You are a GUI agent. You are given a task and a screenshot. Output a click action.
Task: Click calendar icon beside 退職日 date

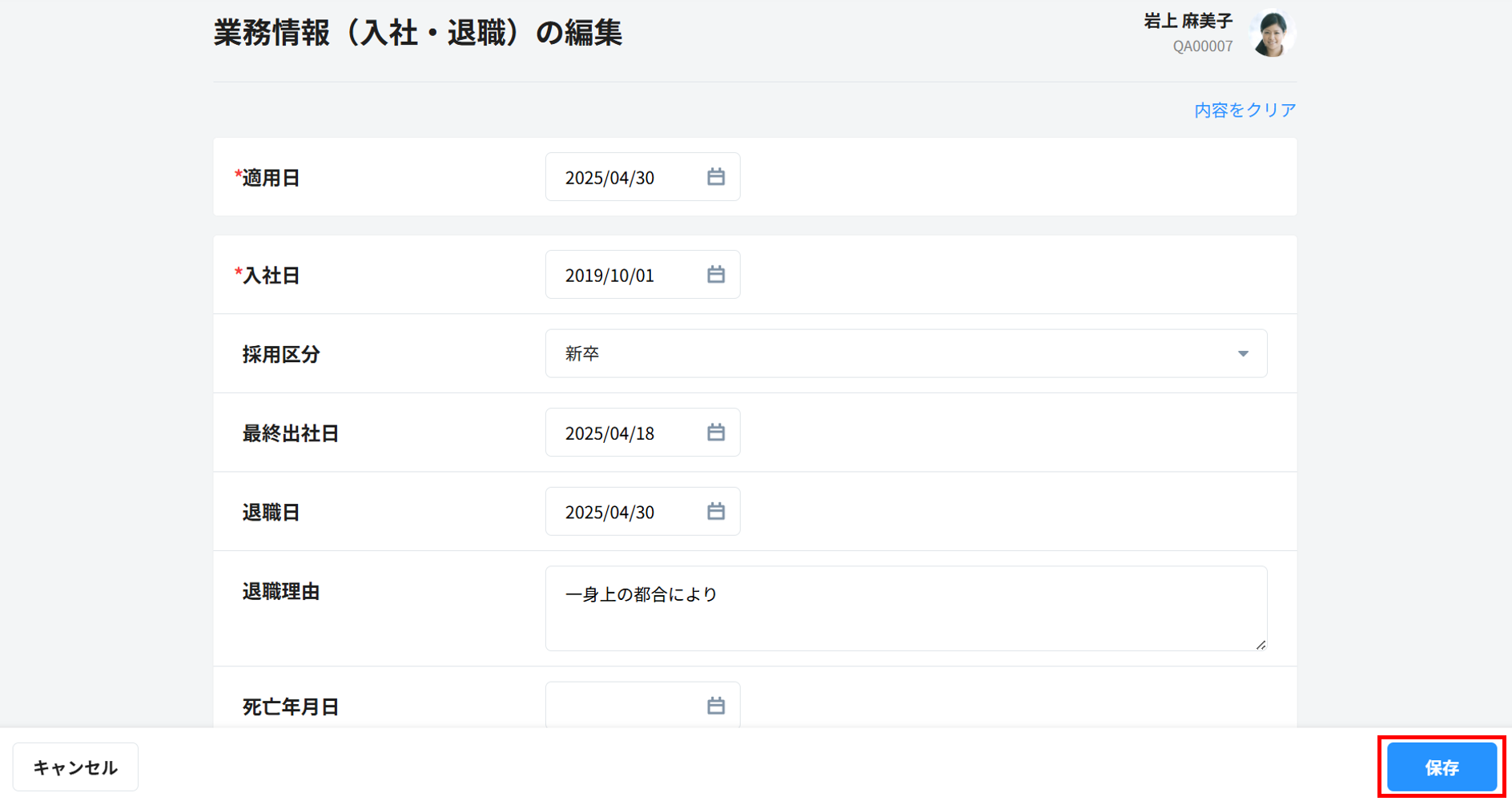point(715,511)
